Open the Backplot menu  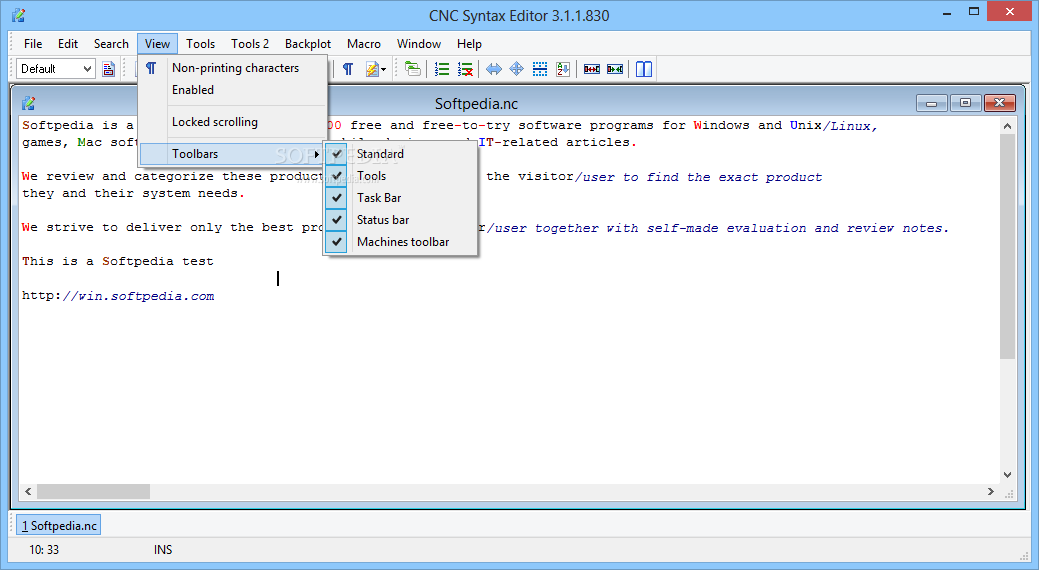click(x=308, y=44)
